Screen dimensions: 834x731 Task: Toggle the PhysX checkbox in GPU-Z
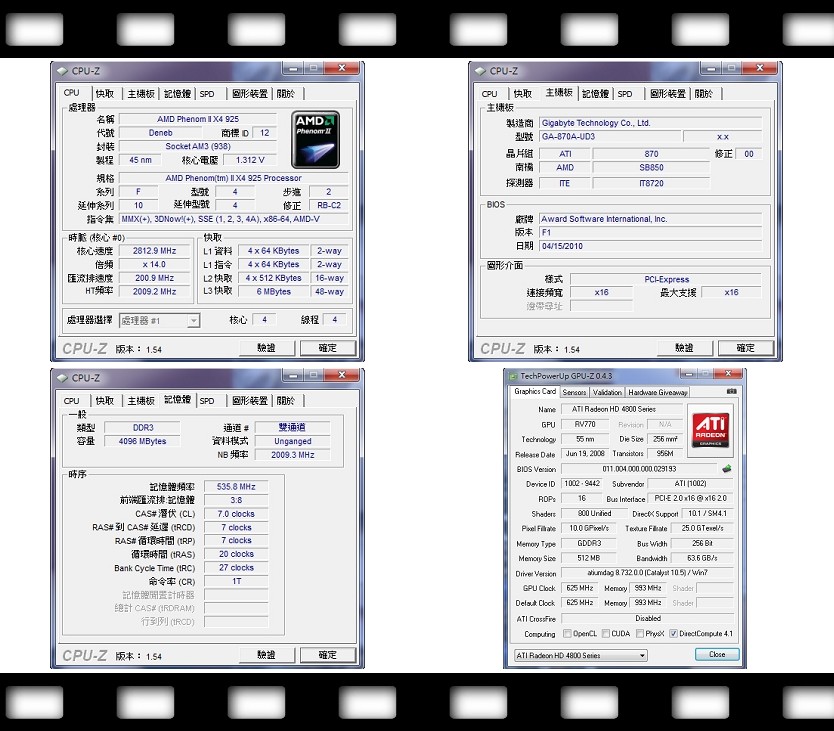coord(640,633)
